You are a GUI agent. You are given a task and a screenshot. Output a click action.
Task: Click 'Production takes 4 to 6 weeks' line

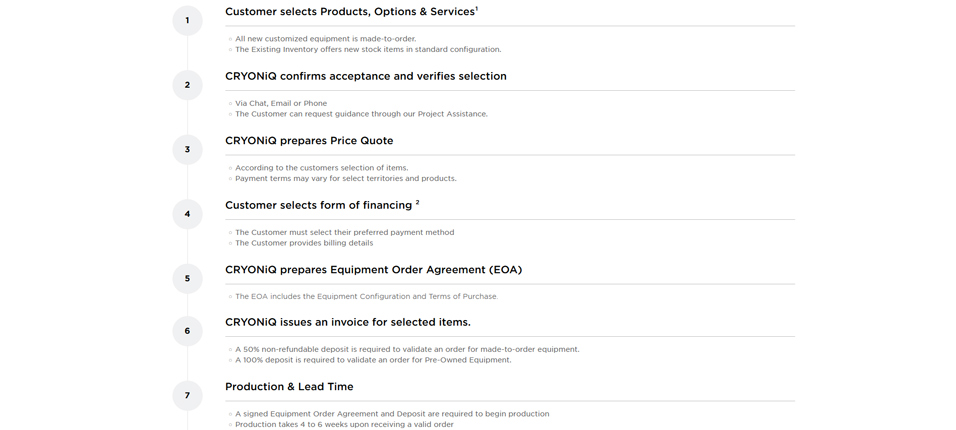344,425
